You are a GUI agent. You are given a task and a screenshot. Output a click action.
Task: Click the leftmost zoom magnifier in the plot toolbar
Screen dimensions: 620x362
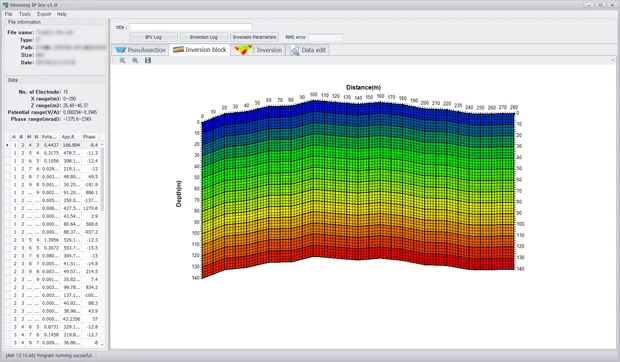(123, 60)
